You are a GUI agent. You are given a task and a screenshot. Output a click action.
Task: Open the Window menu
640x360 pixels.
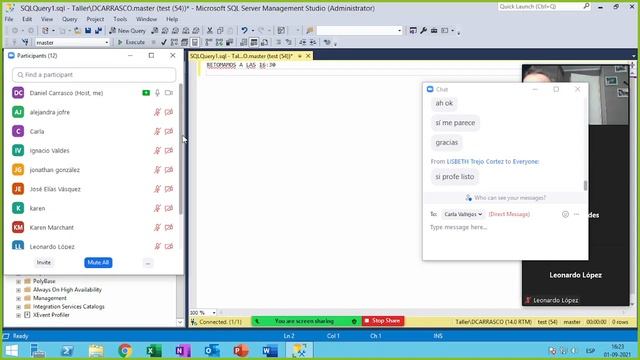click(x=146, y=19)
